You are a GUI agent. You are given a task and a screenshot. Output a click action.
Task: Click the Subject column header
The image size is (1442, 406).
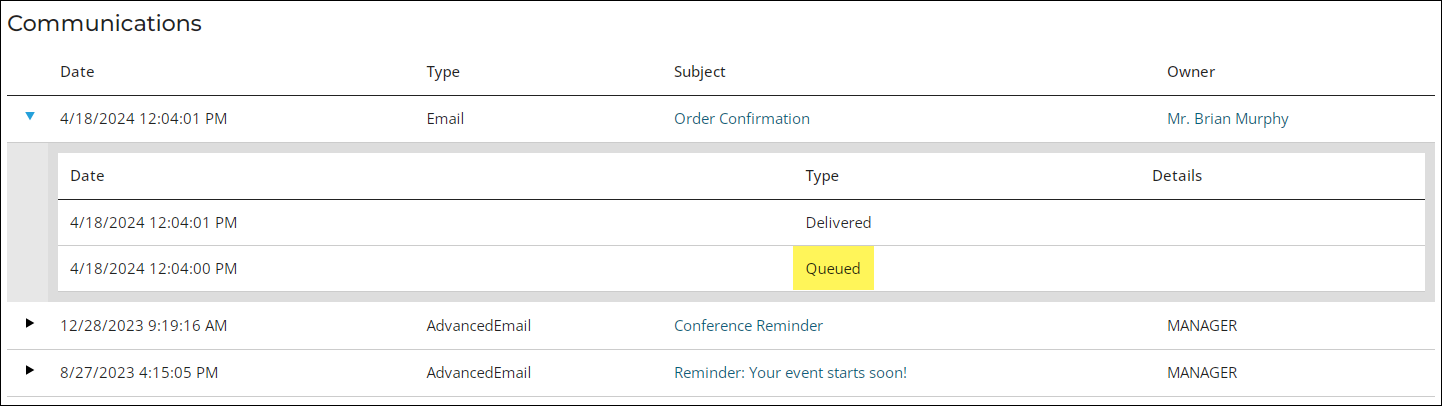[x=700, y=72]
